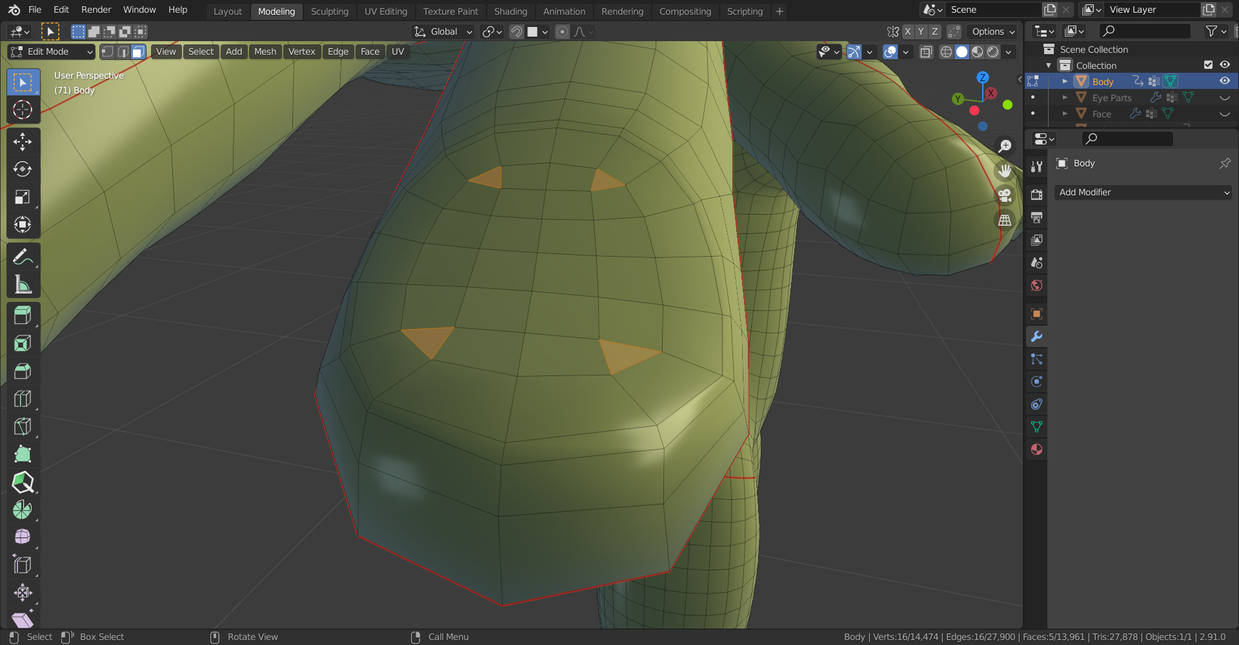The height and width of the screenshot is (645, 1239).
Task: Select the Poly Build tool
Action: point(22,455)
